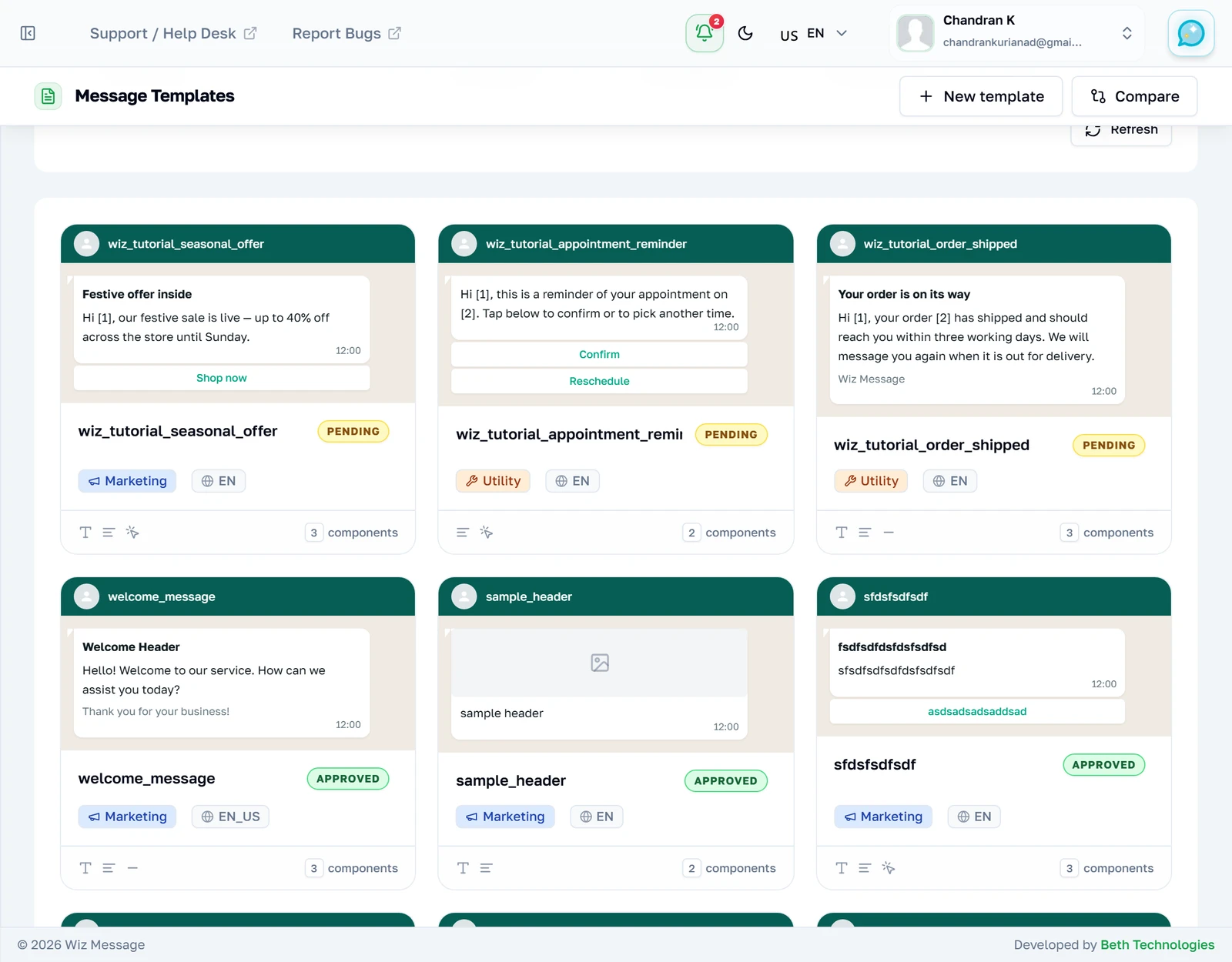Click the asdsadsadsaddsad button in sfdsfsdfsdf preview
Image resolution: width=1232 pixels, height=962 pixels.
coord(977,711)
